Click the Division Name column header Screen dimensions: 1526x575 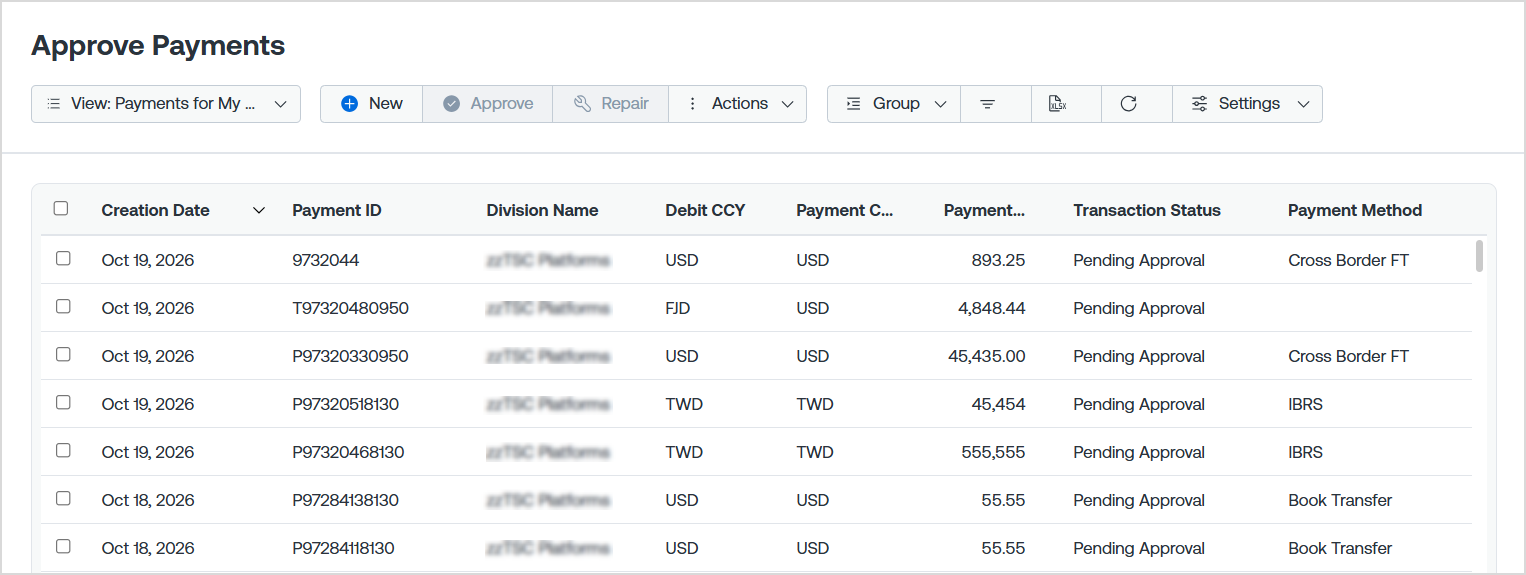pos(542,211)
